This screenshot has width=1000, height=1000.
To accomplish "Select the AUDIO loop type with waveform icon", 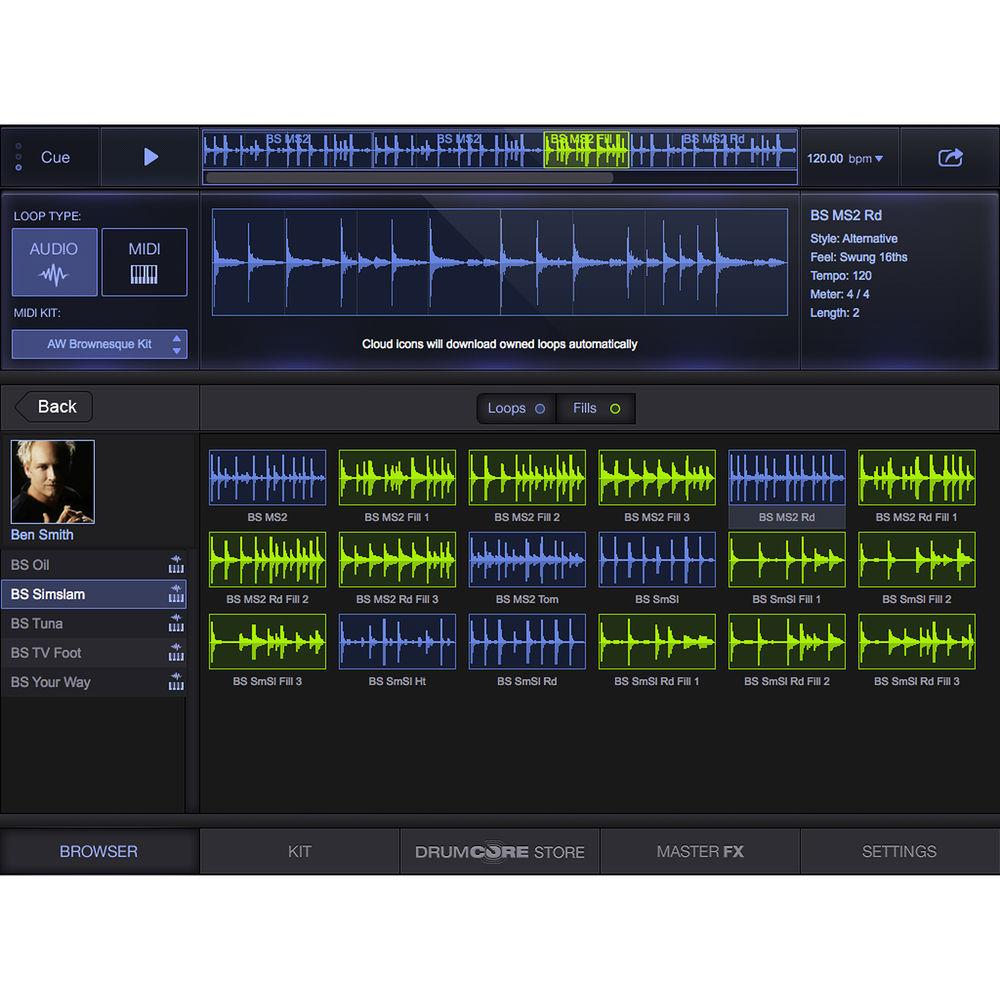I will tap(54, 262).
